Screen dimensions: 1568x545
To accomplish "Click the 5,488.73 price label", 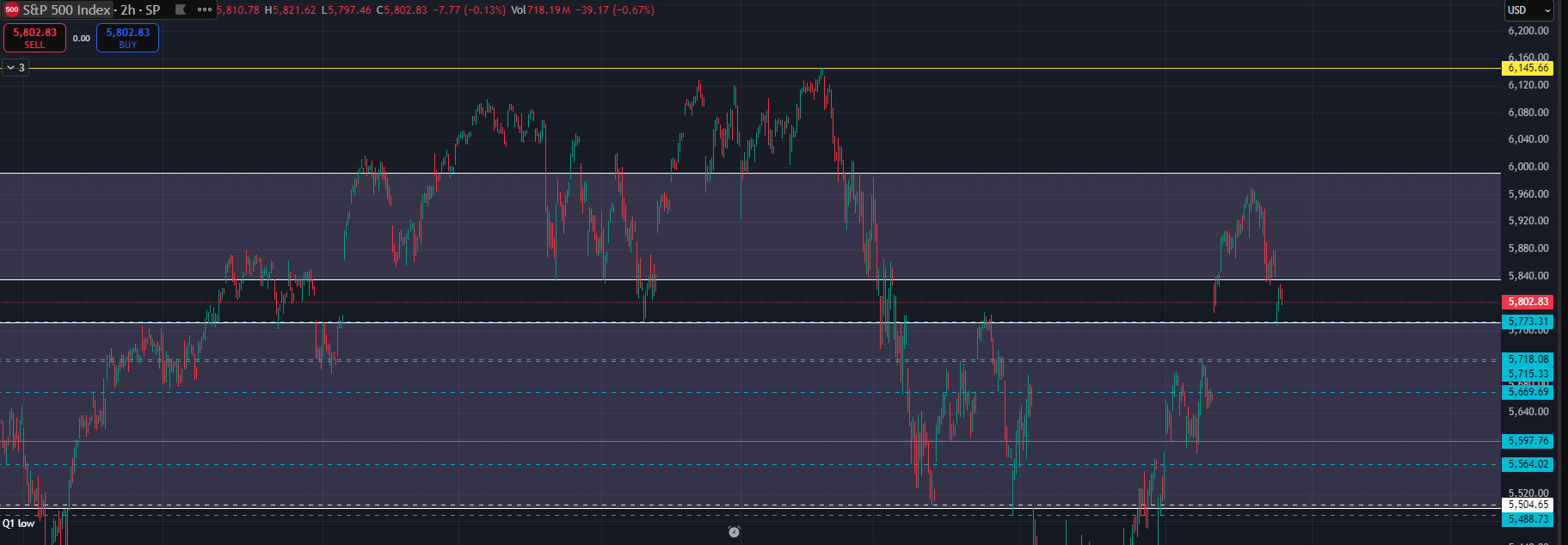I will pos(1528,519).
